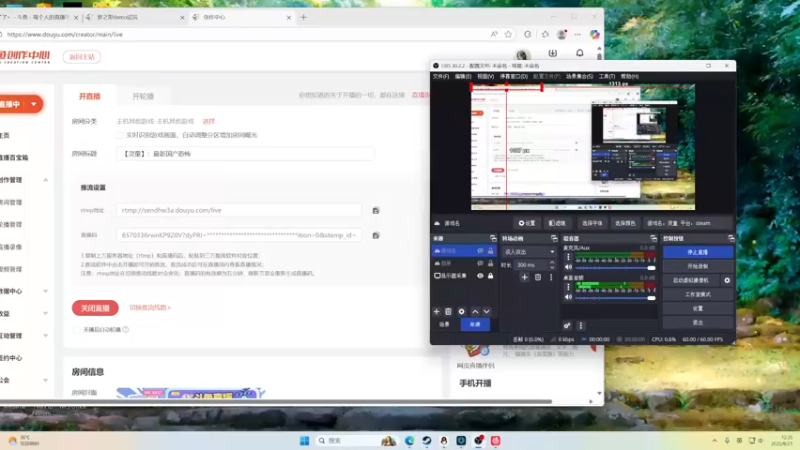This screenshot has height=450, width=800.
Task: Pop out the 来源 dock panel
Action: 493,238
